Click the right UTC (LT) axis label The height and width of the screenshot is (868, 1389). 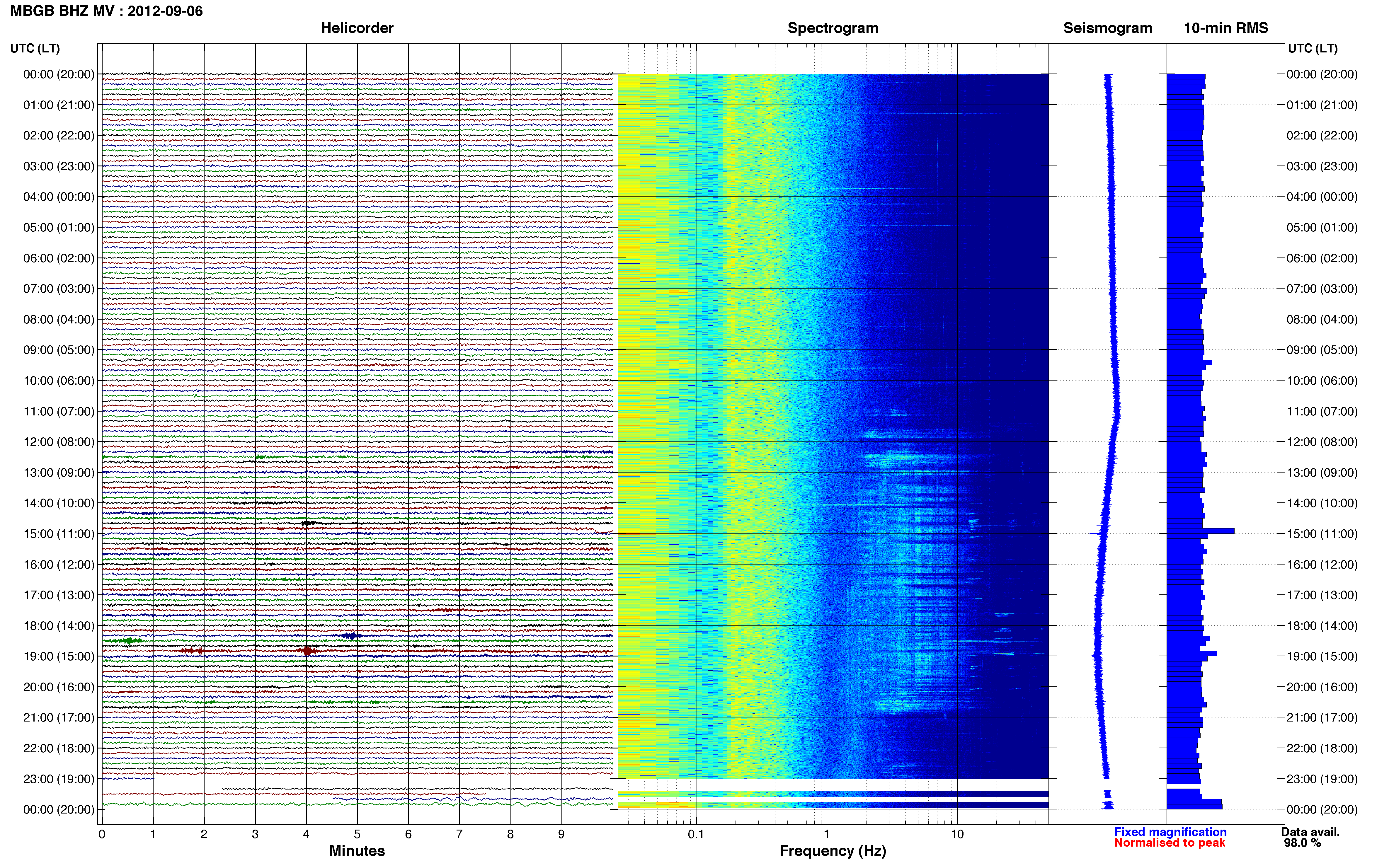1313,48
